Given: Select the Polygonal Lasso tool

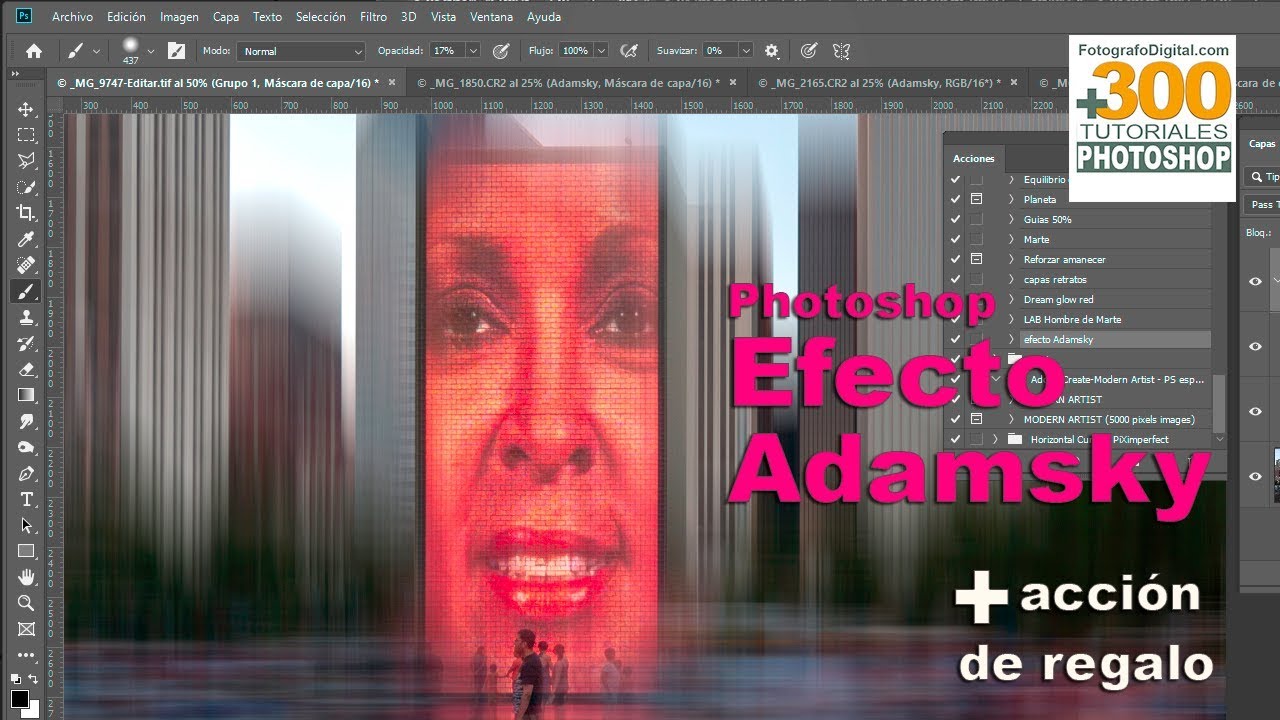Looking at the screenshot, I should [x=26, y=161].
